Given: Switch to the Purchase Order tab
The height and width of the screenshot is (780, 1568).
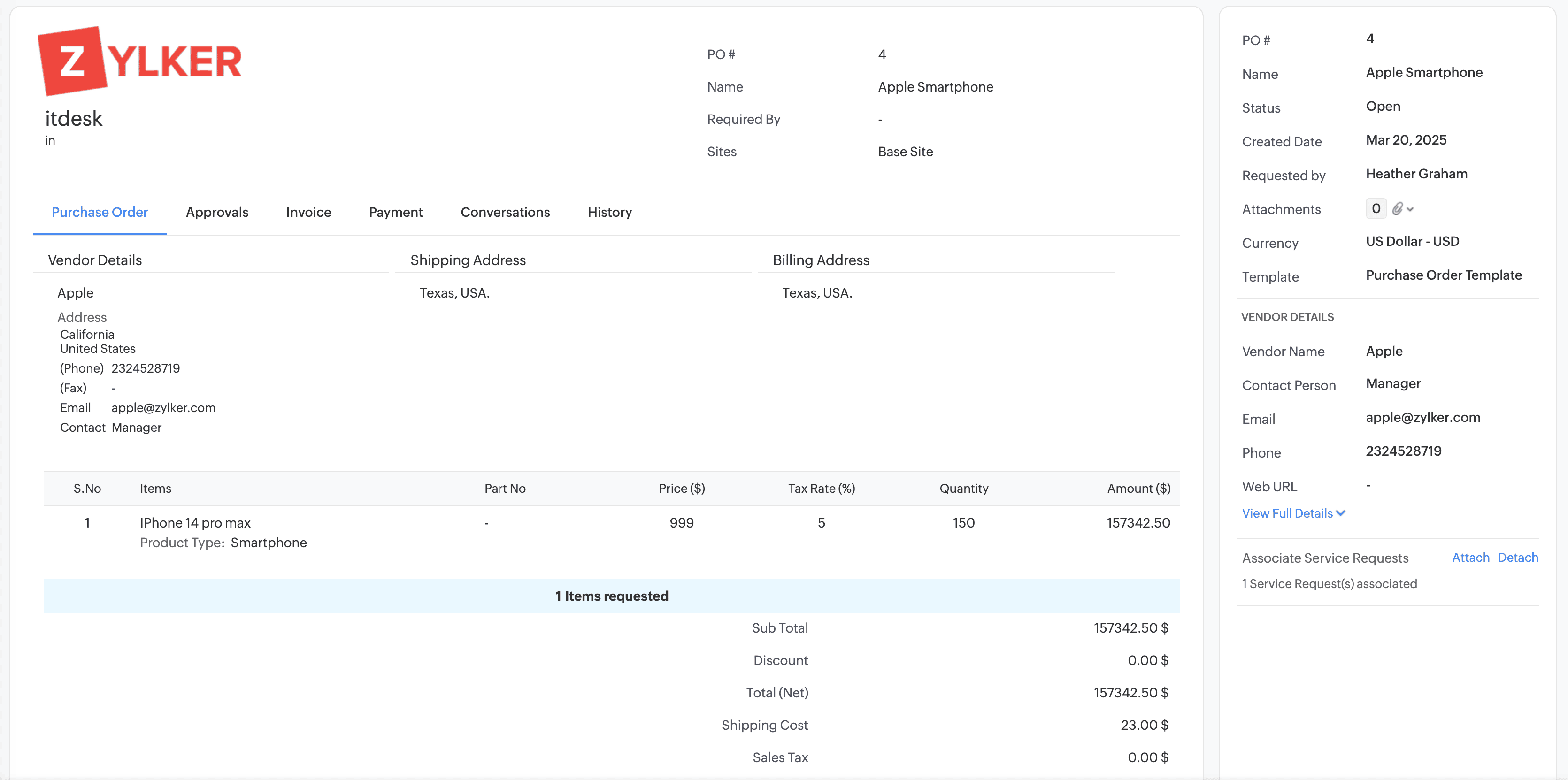Looking at the screenshot, I should tap(100, 212).
